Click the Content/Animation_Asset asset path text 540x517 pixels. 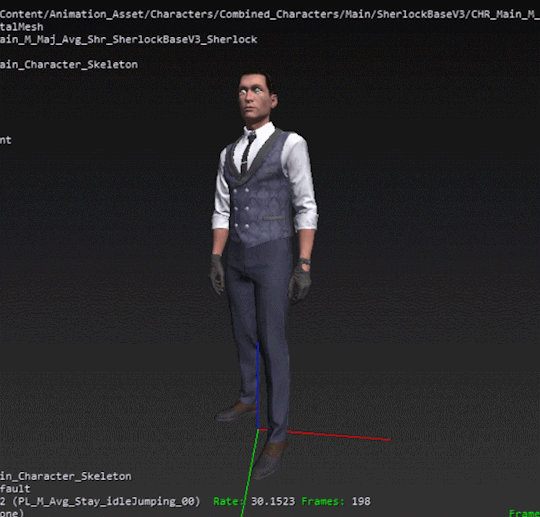[x=270, y=14]
